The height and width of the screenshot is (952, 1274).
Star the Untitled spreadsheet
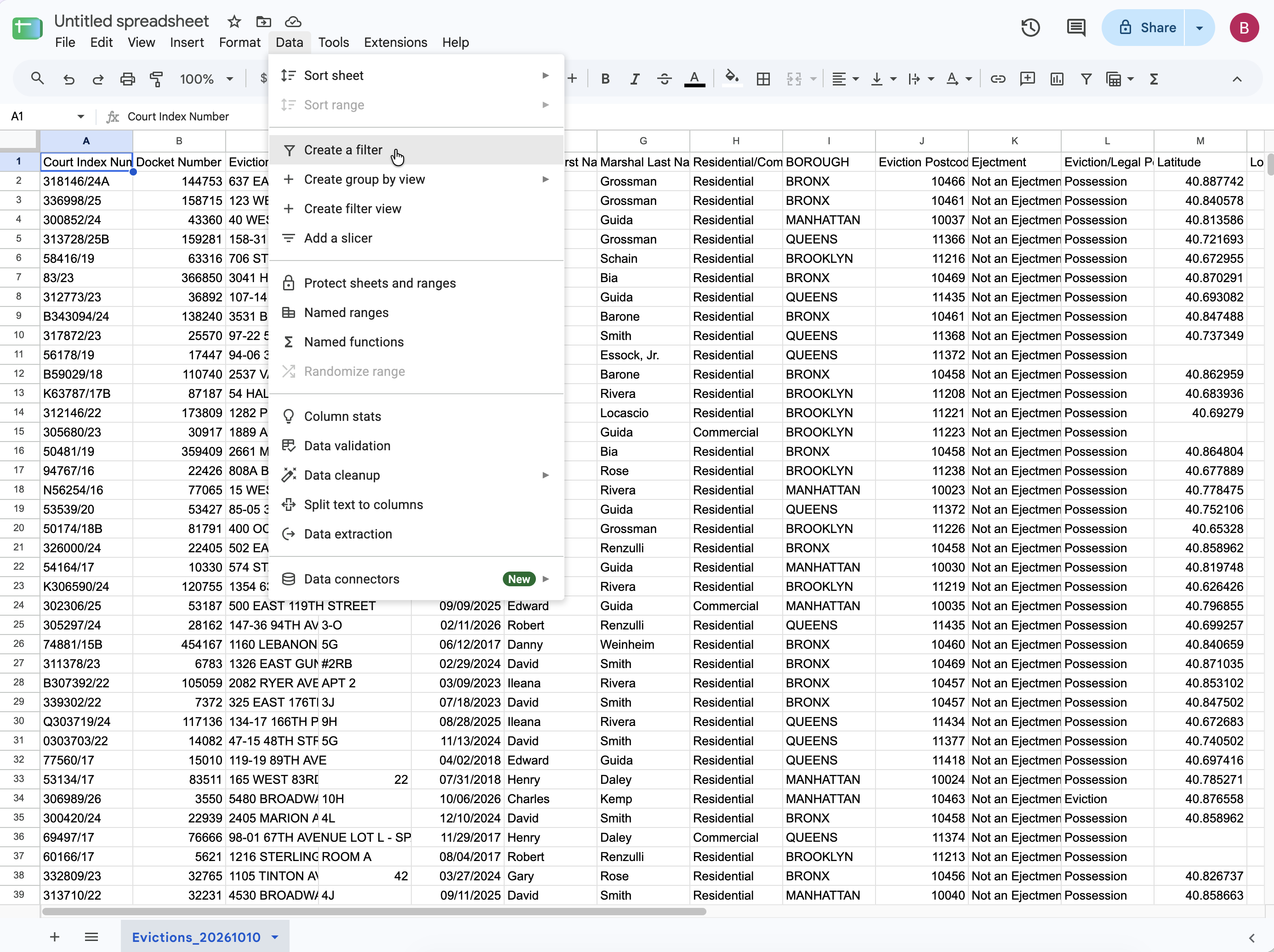pyautogui.click(x=234, y=22)
